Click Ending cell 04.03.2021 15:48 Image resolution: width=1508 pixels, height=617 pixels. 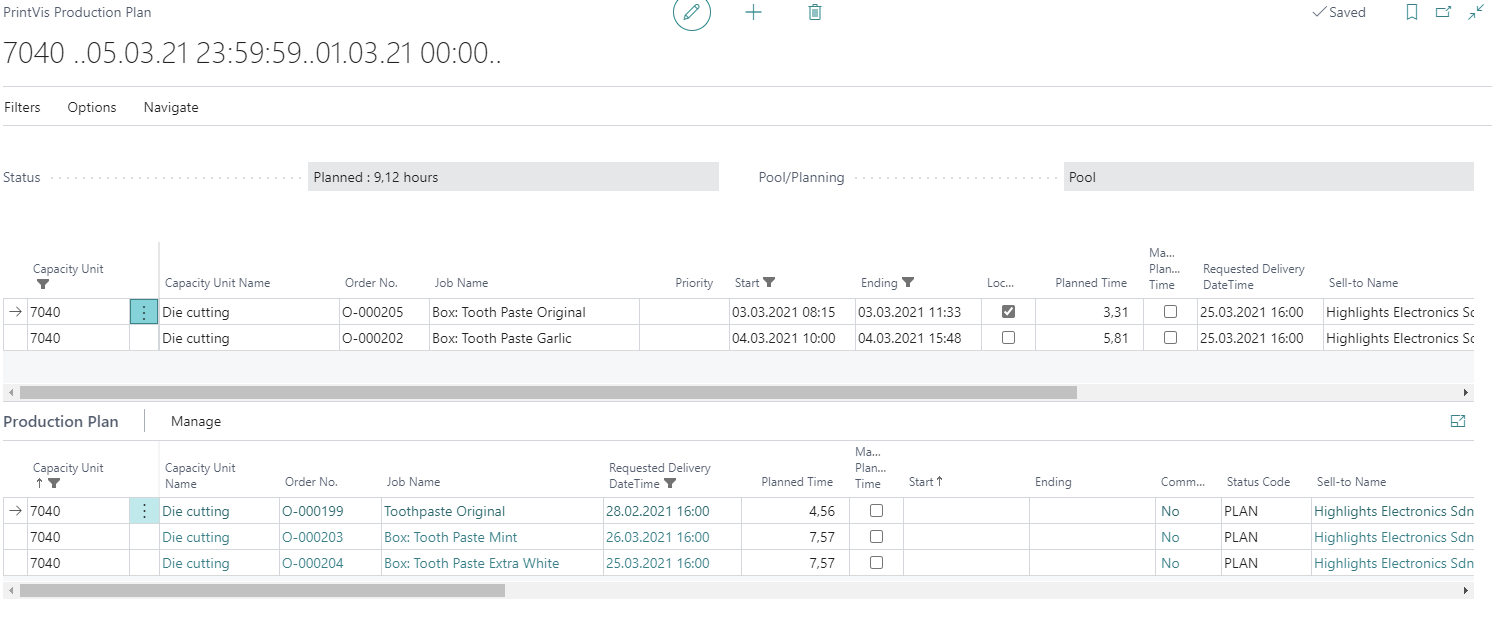point(918,338)
